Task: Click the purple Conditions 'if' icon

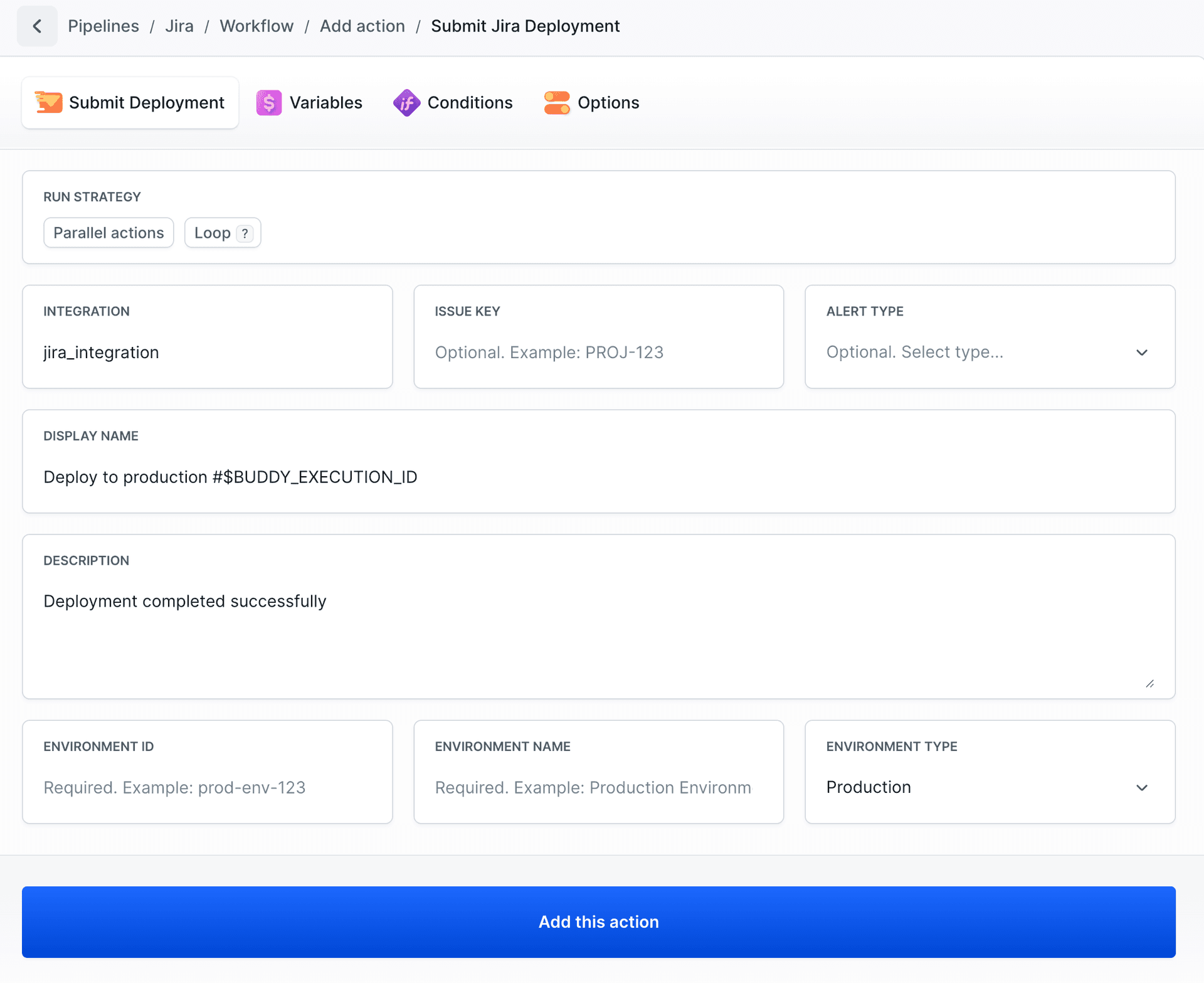Action: (406, 102)
